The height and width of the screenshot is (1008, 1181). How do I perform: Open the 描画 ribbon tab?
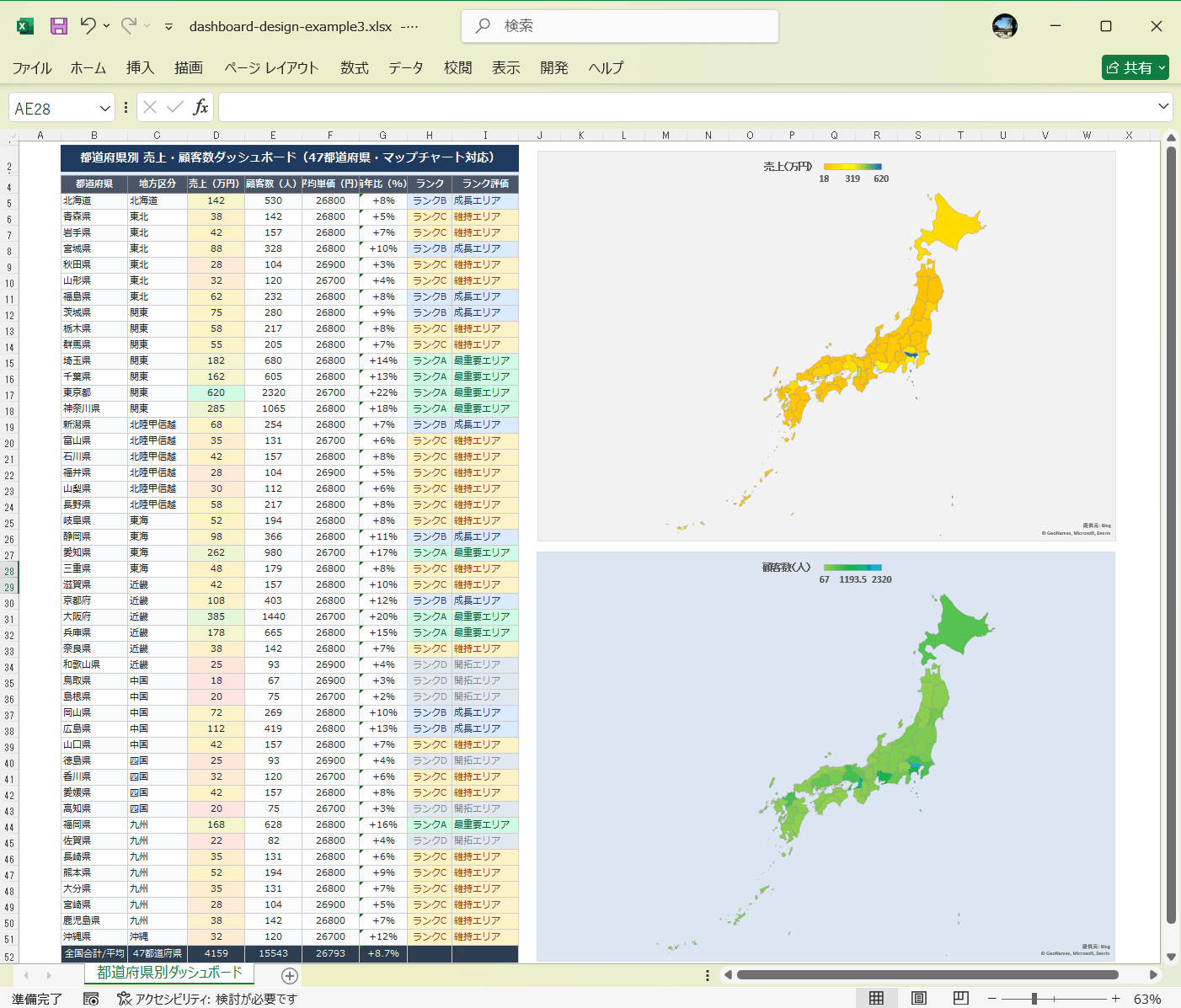pos(189,67)
